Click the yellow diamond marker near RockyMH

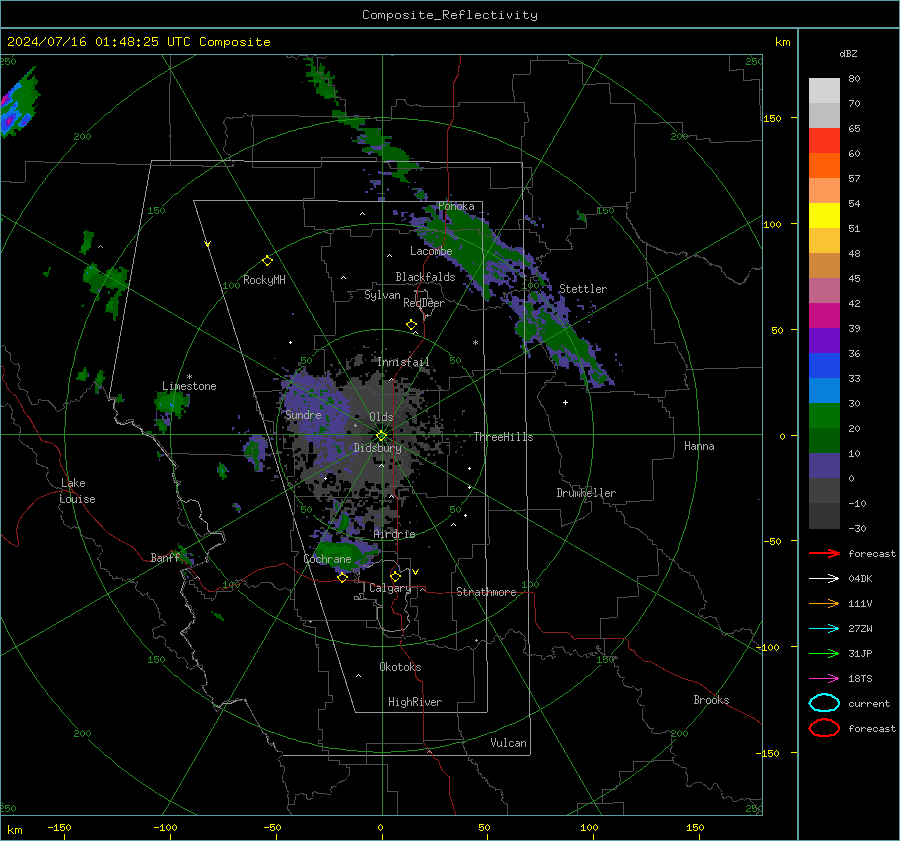(267, 261)
